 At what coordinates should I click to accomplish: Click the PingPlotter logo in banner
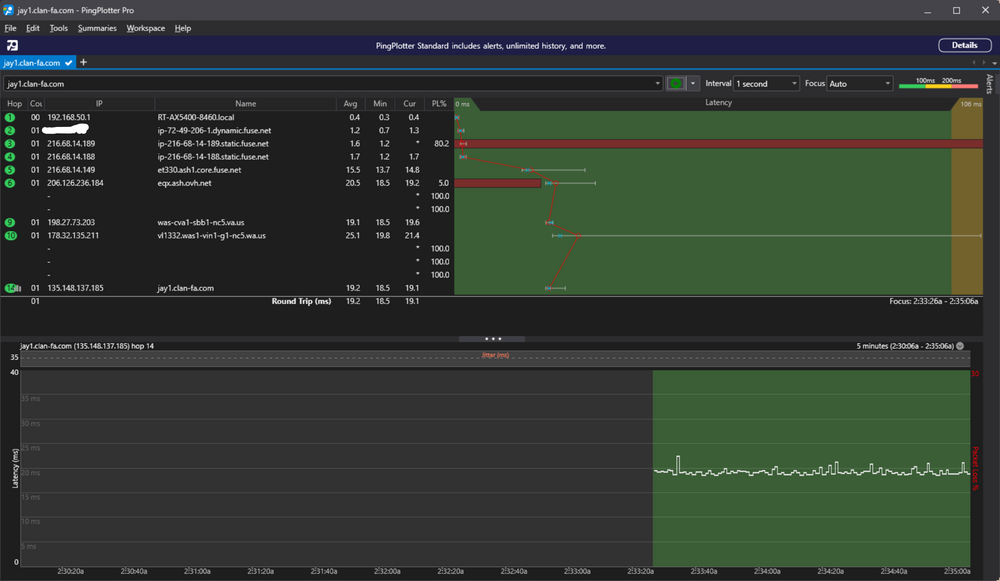[12, 45]
